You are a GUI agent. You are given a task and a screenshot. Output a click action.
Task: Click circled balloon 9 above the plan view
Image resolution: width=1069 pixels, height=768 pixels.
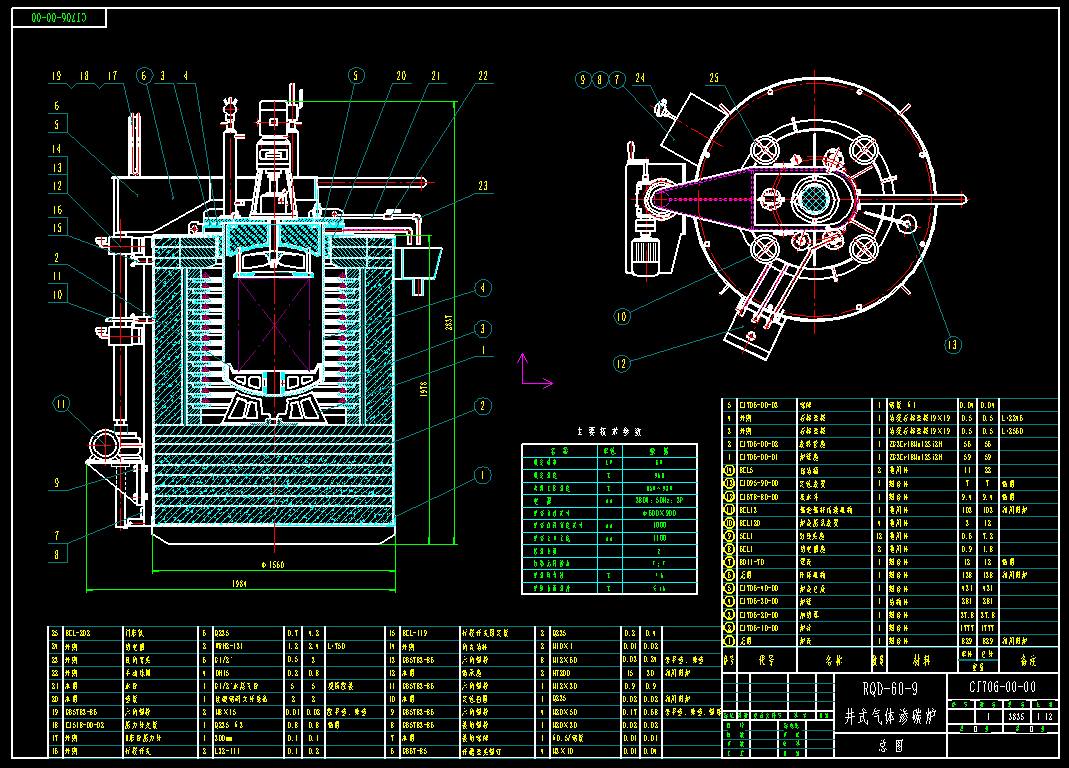(583, 80)
